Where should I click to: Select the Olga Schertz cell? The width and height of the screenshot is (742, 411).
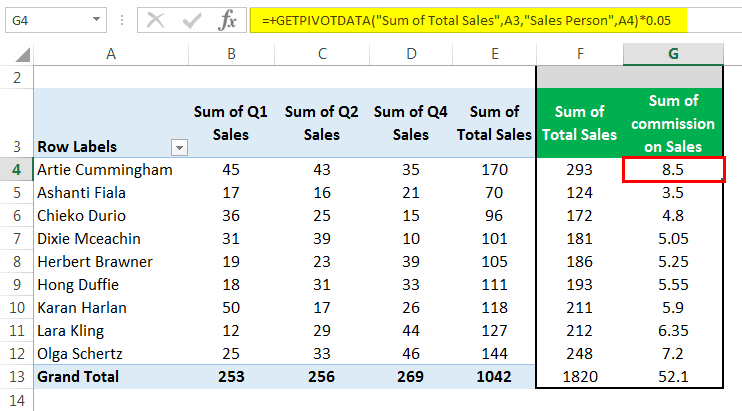(111, 354)
